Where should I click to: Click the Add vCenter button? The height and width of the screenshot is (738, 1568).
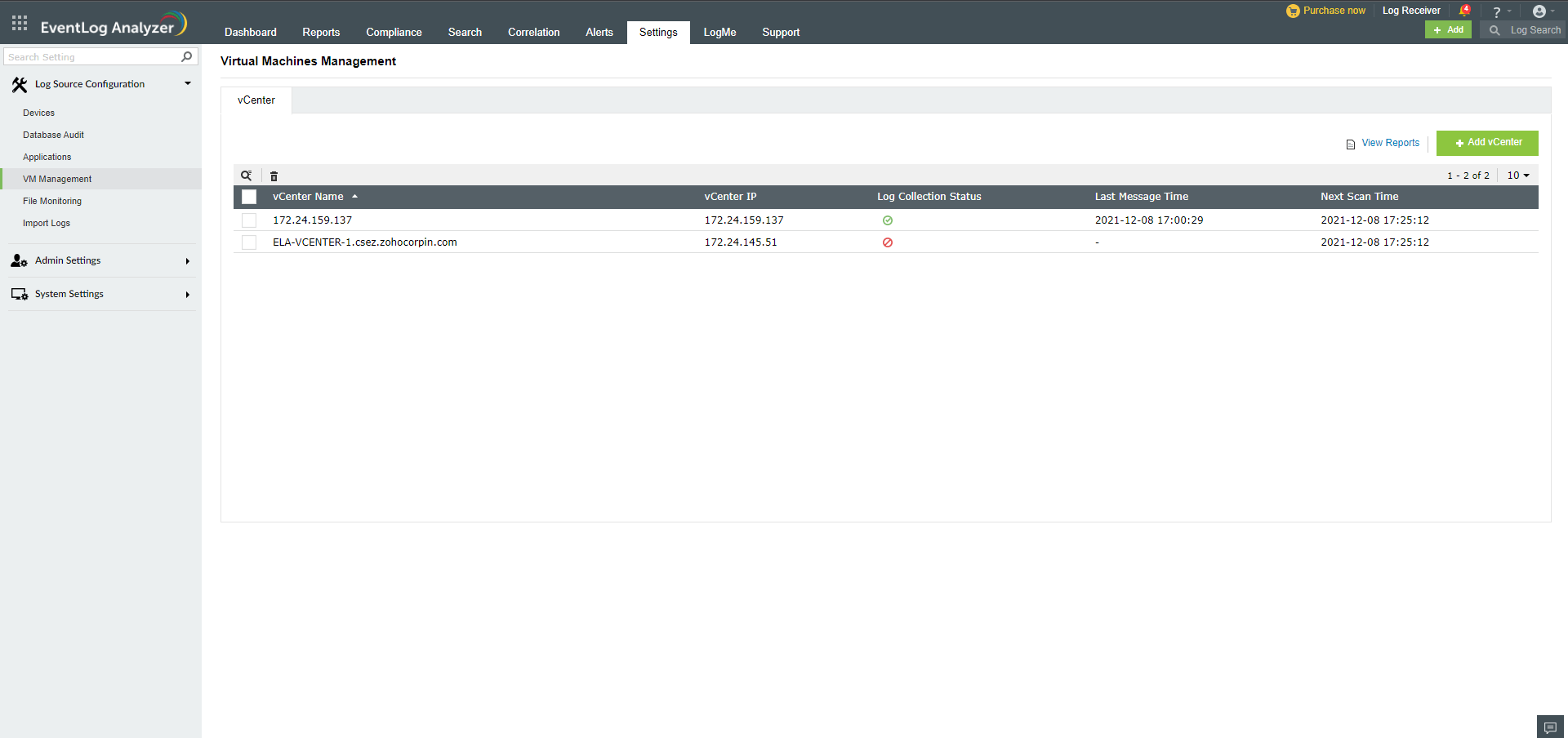click(1486, 142)
